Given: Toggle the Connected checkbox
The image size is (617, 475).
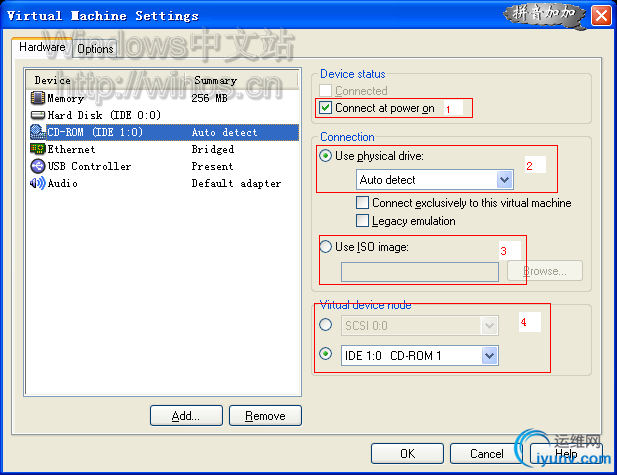Looking at the screenshot, I should tap(325, 91).
